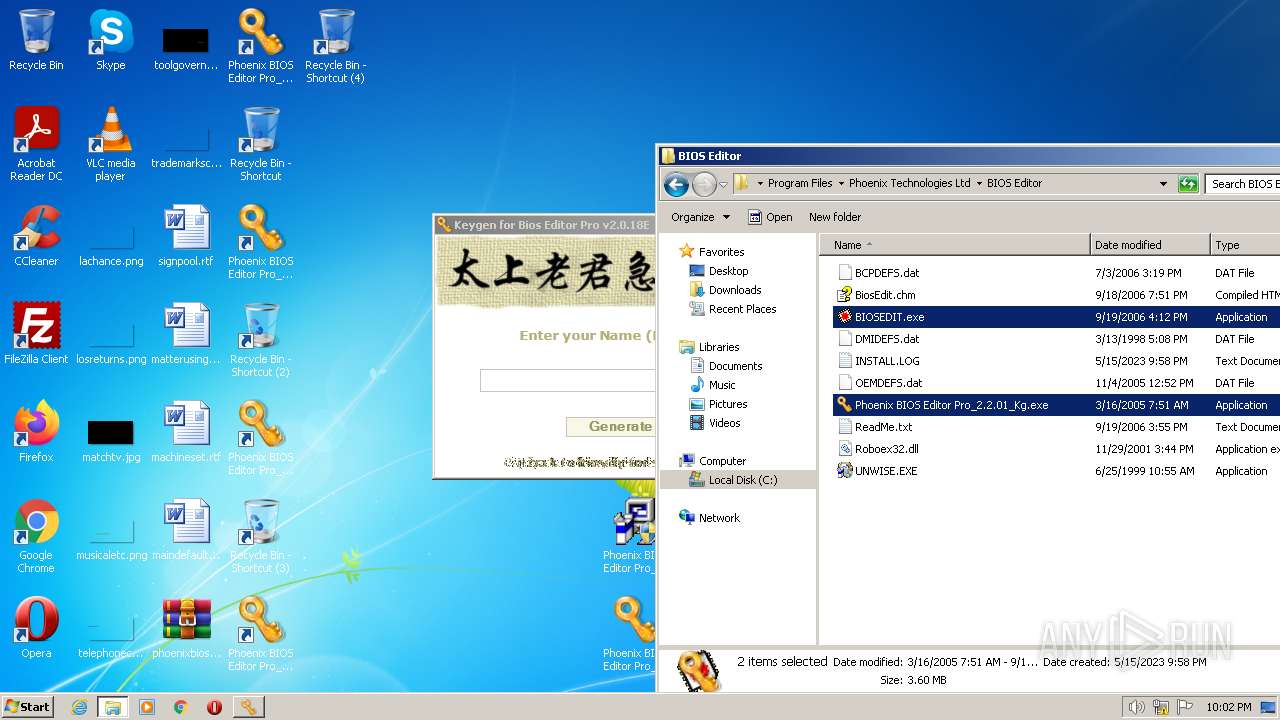Screen dimensions: 1280x720
Task: Open Recent Places in Favorites
Action: (x=742, y=309)
